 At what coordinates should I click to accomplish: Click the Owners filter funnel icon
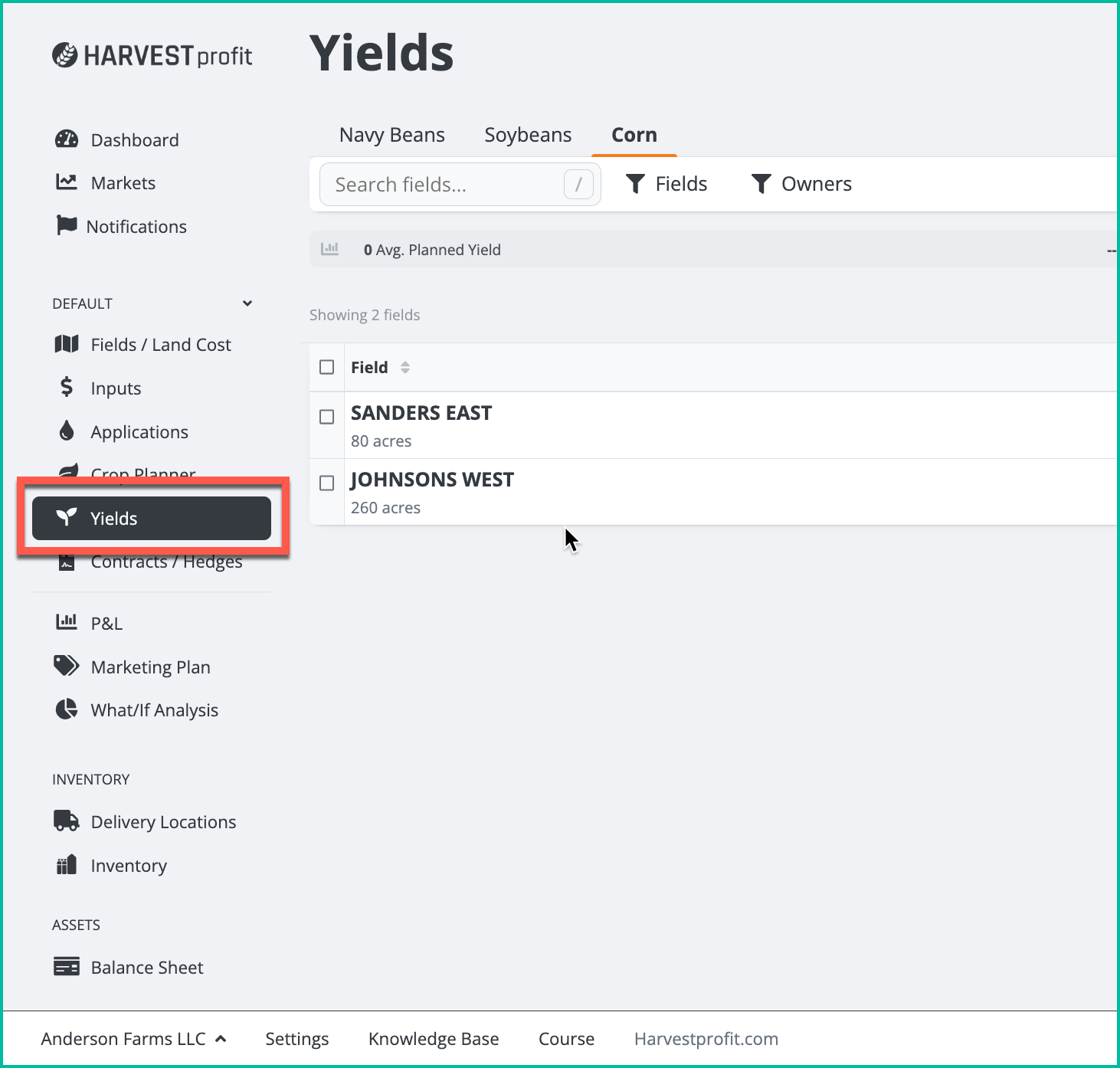(761, 184)
